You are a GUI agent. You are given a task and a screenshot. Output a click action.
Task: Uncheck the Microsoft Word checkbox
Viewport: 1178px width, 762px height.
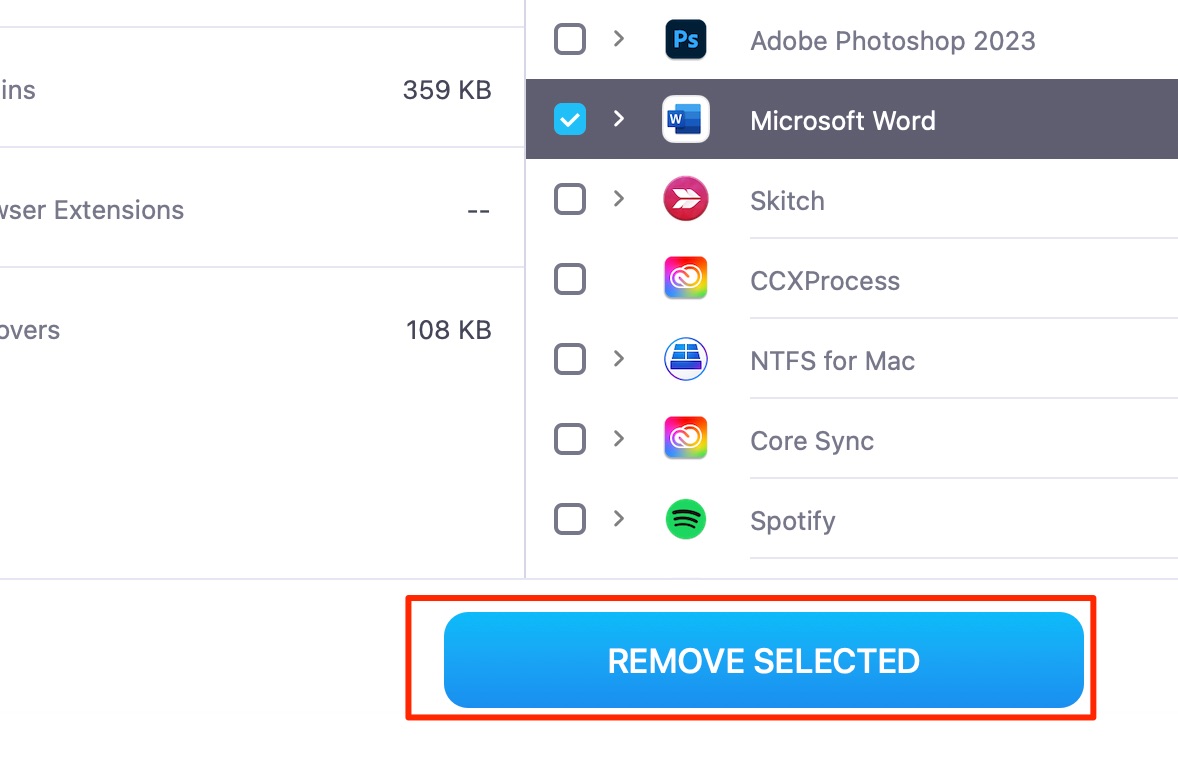pyautogui.click(x=569, y=119)
